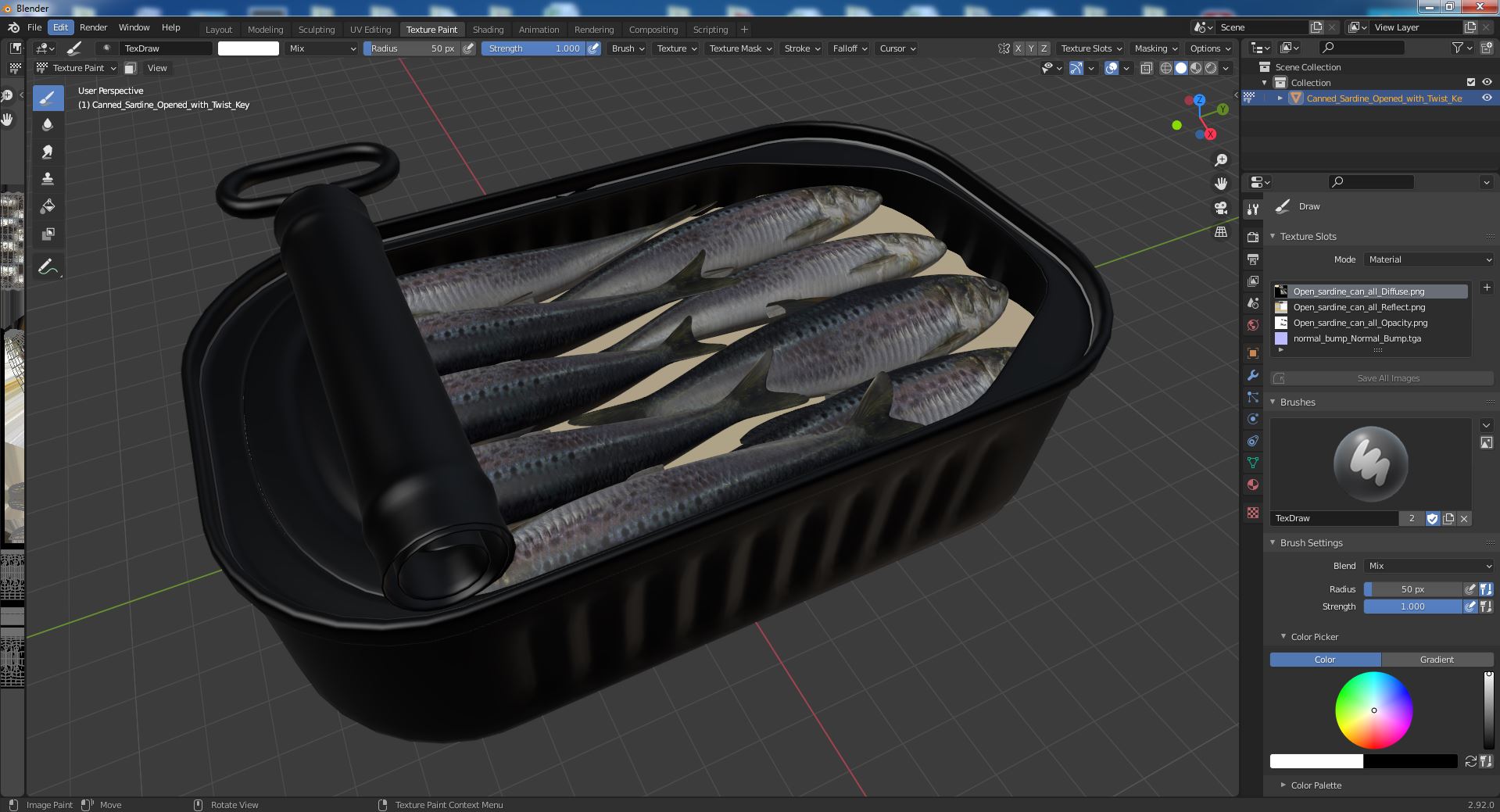The width and height of the screenshot is (1500, 812).
Task: Toggle X axis symmetry
Action: [1018, 48]
